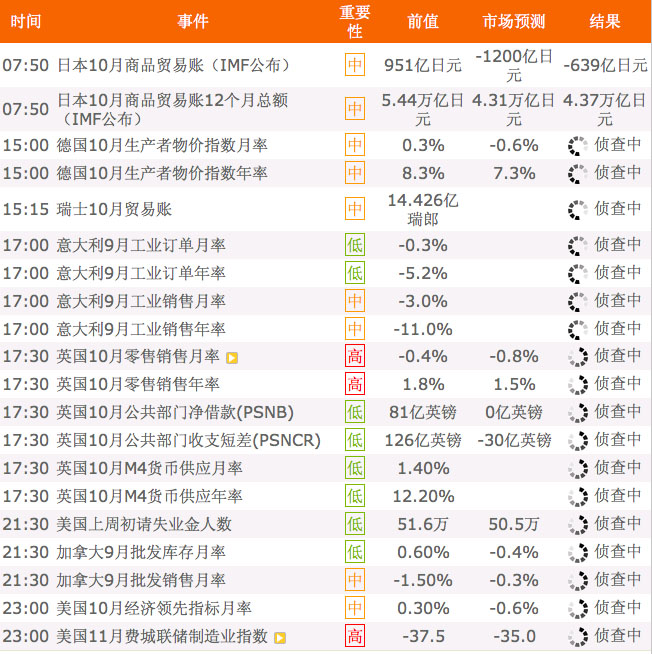Click the 中 badge for 加拿大9月批发销售月率

pos(355,580)
